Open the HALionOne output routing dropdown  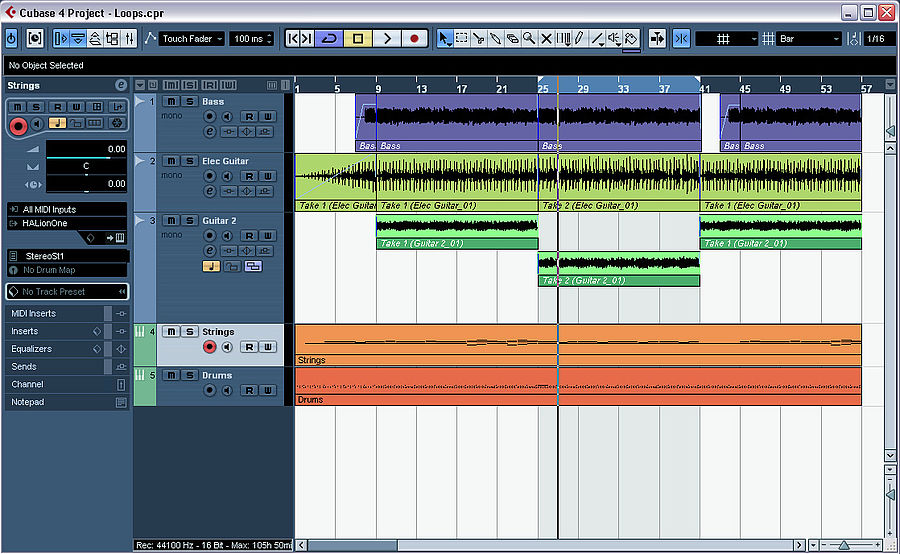67,223
